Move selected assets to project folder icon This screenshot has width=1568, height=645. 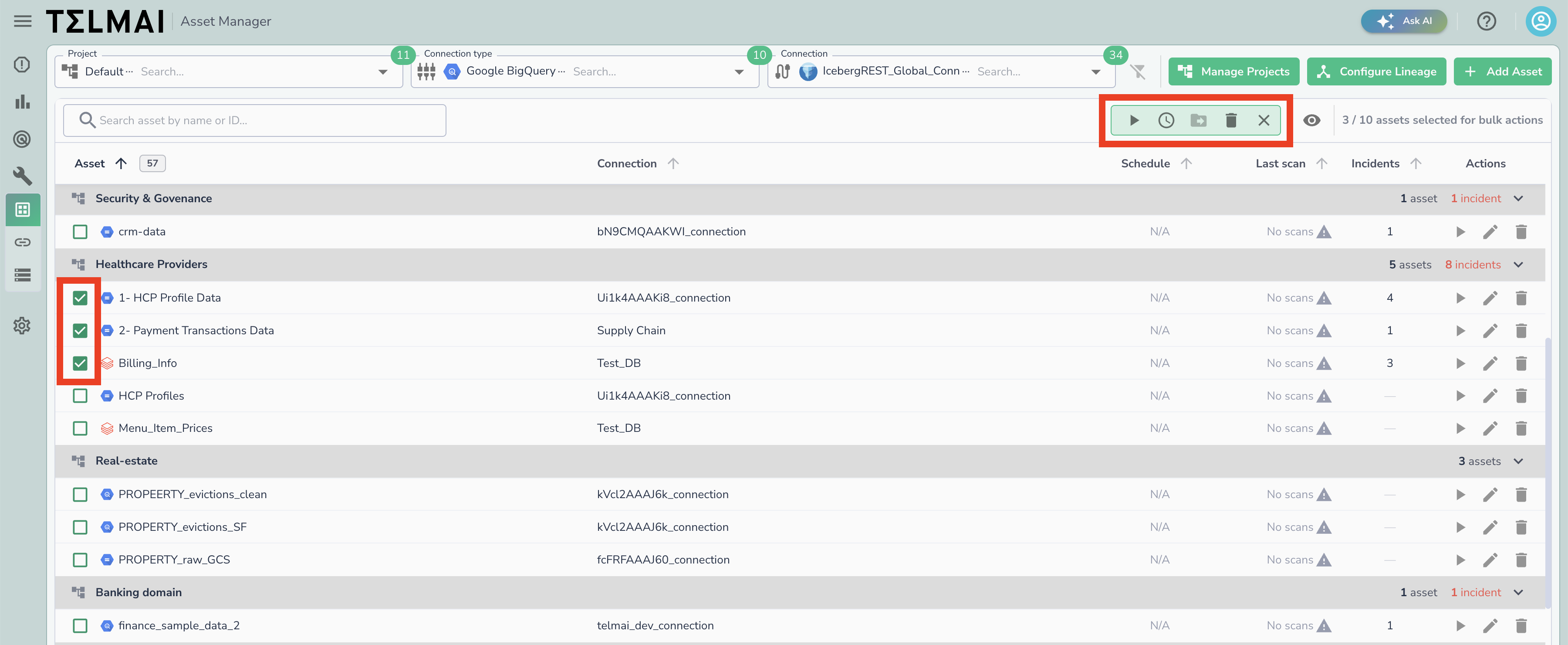coord(1199,121)
